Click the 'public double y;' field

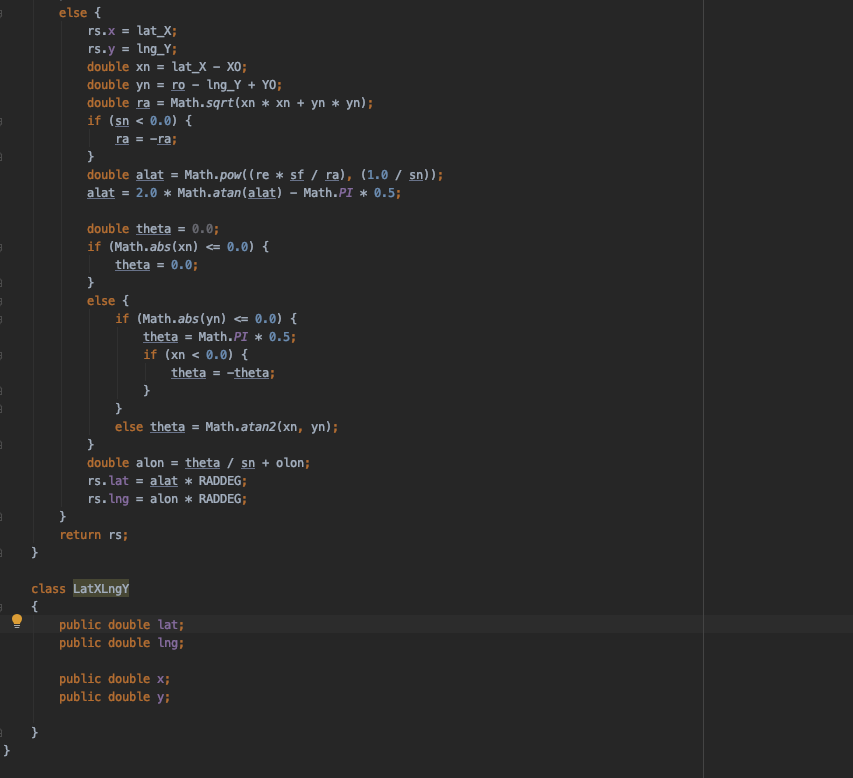(115, 696)
